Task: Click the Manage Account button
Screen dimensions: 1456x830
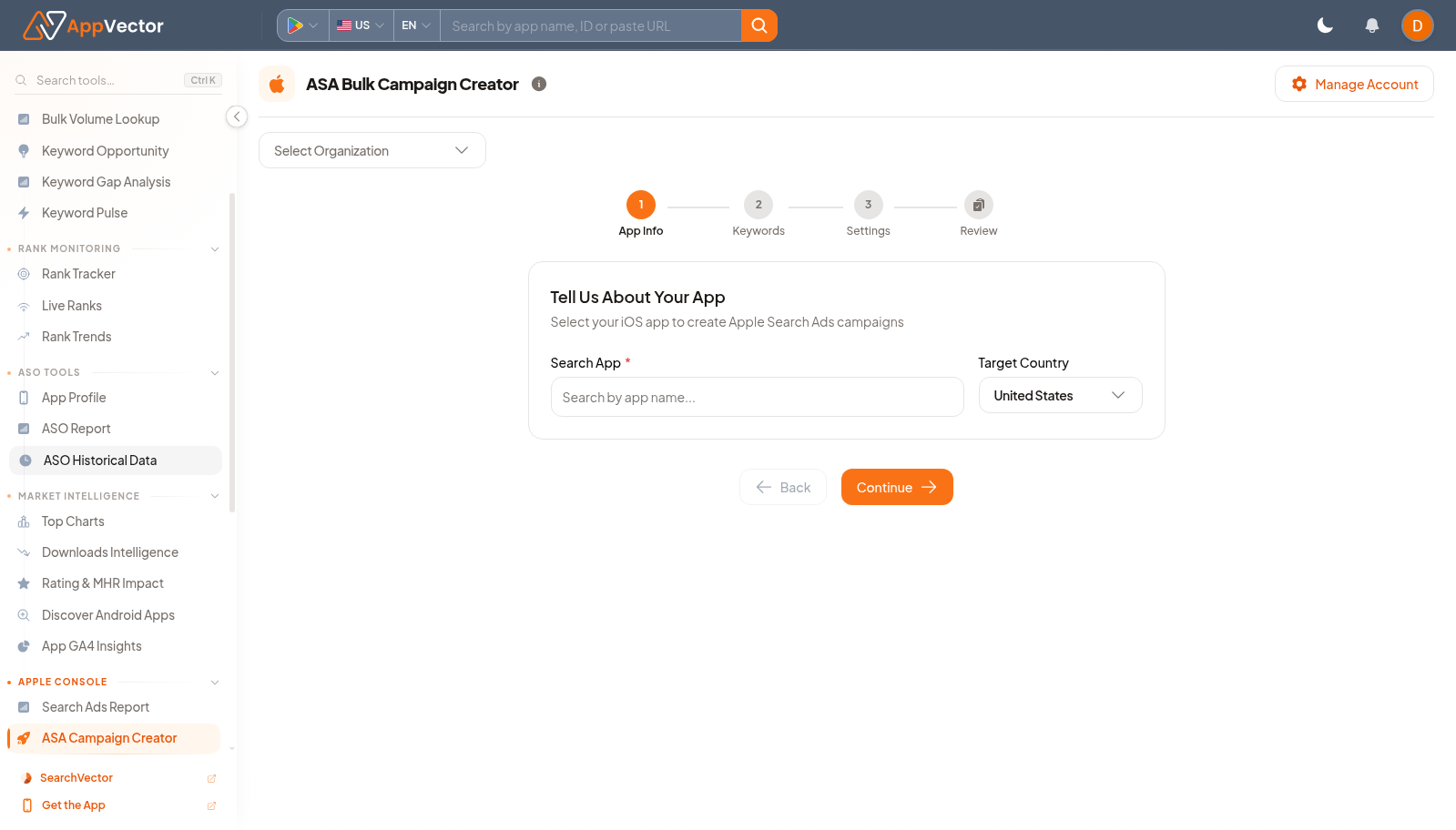Action: coord(1354,84)
